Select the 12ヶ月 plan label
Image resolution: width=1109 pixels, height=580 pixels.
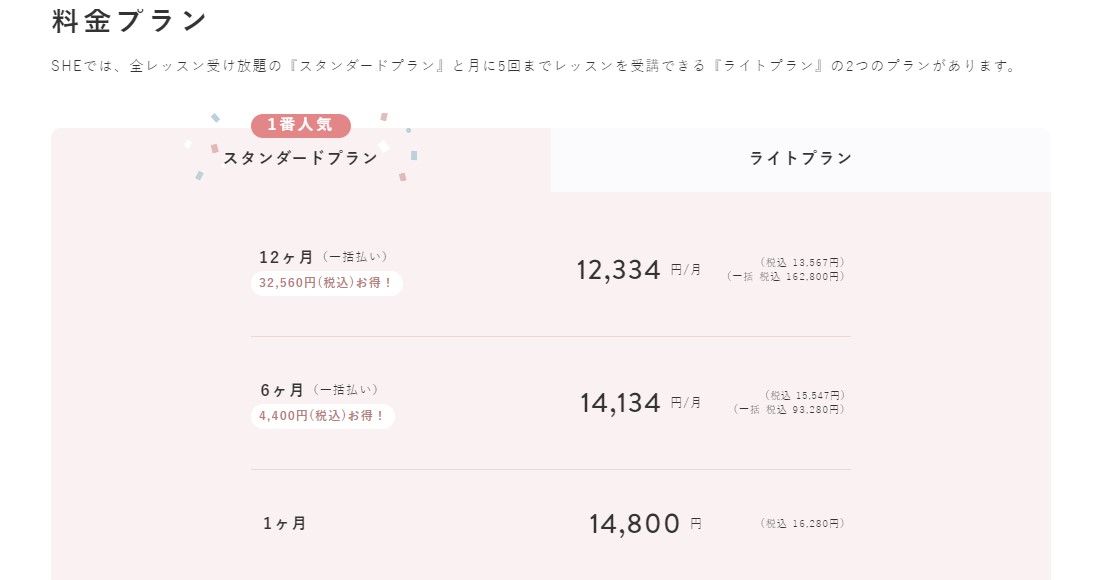pyautogui.click(x=286, y=257)
